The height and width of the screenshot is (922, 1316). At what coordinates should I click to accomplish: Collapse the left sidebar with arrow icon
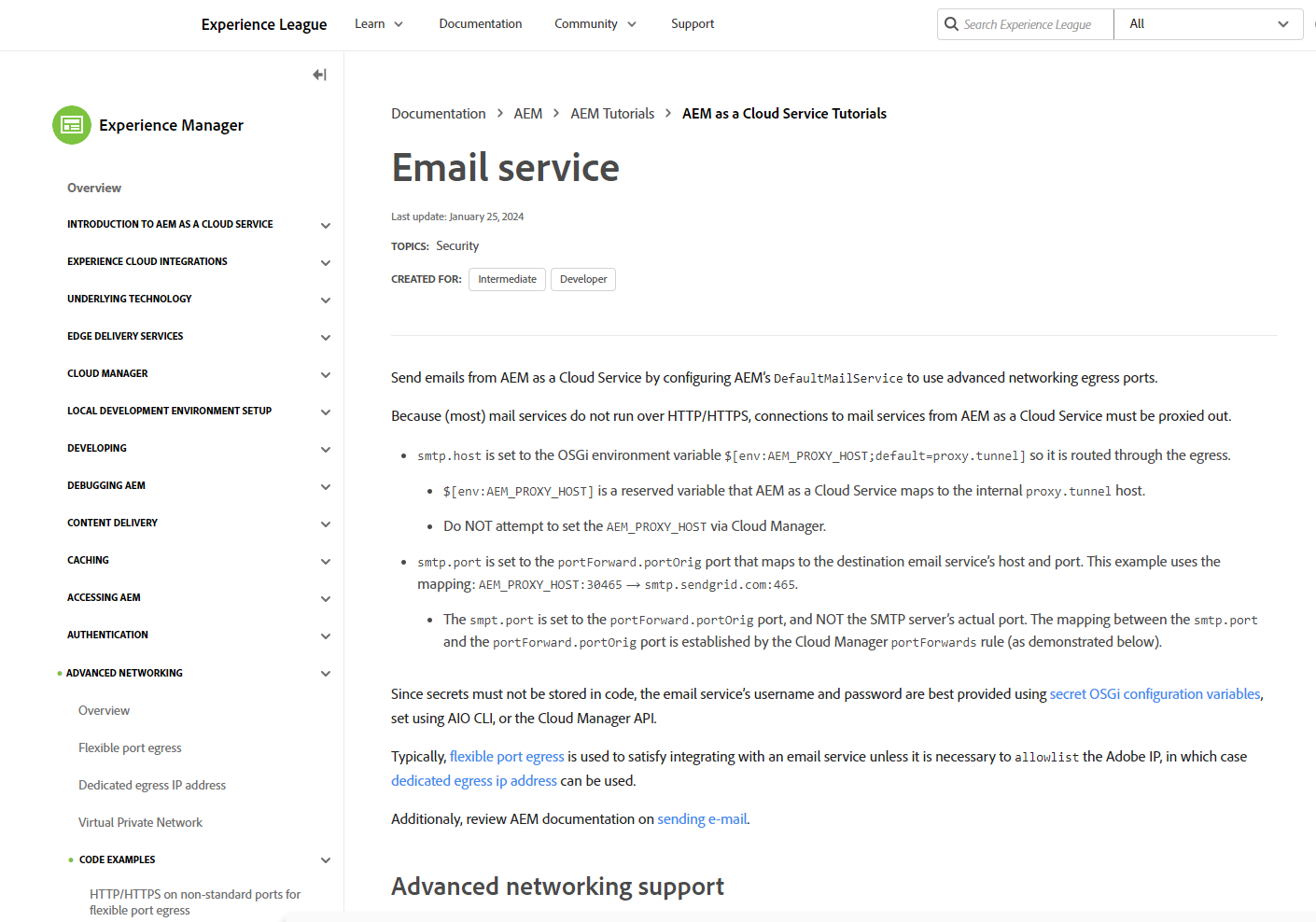(x=319, y=75)
